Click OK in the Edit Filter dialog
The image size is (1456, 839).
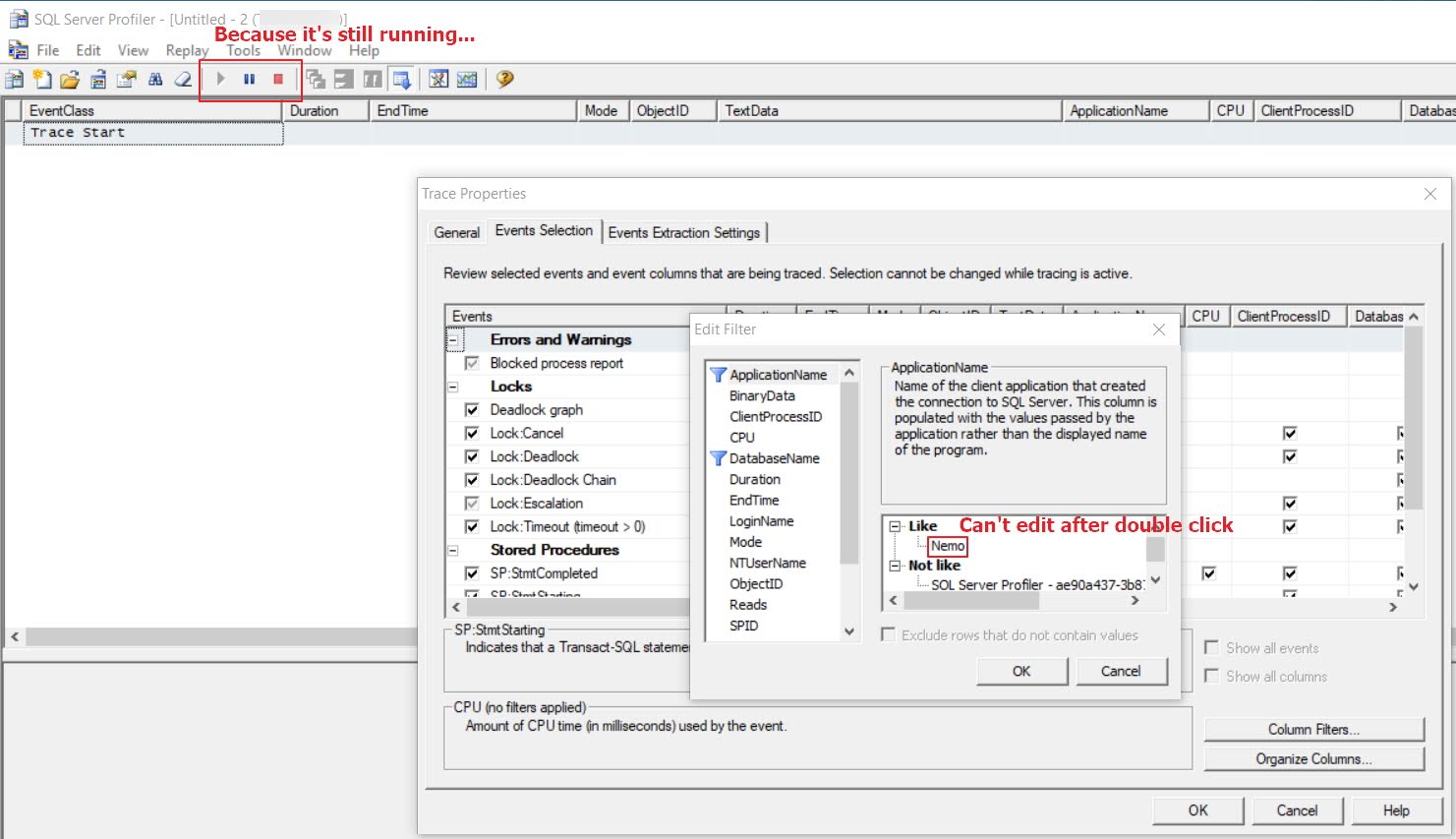coord(1021,671)
